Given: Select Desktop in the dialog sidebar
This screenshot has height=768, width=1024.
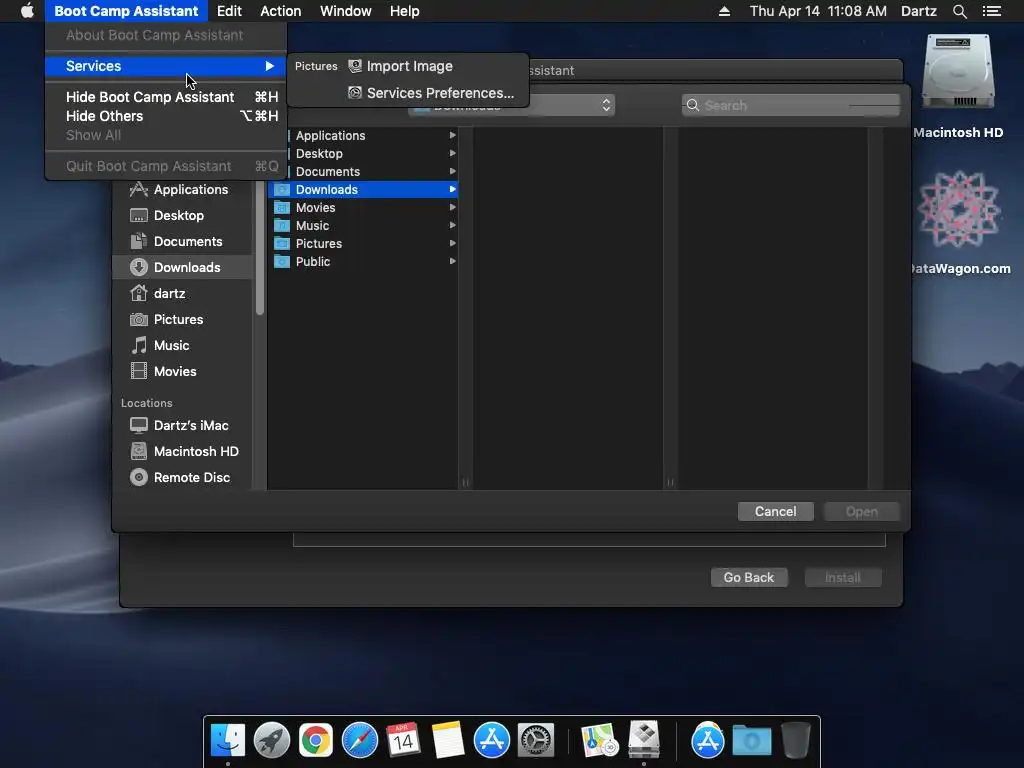Looking at the screenshot, I should (182, 216).
